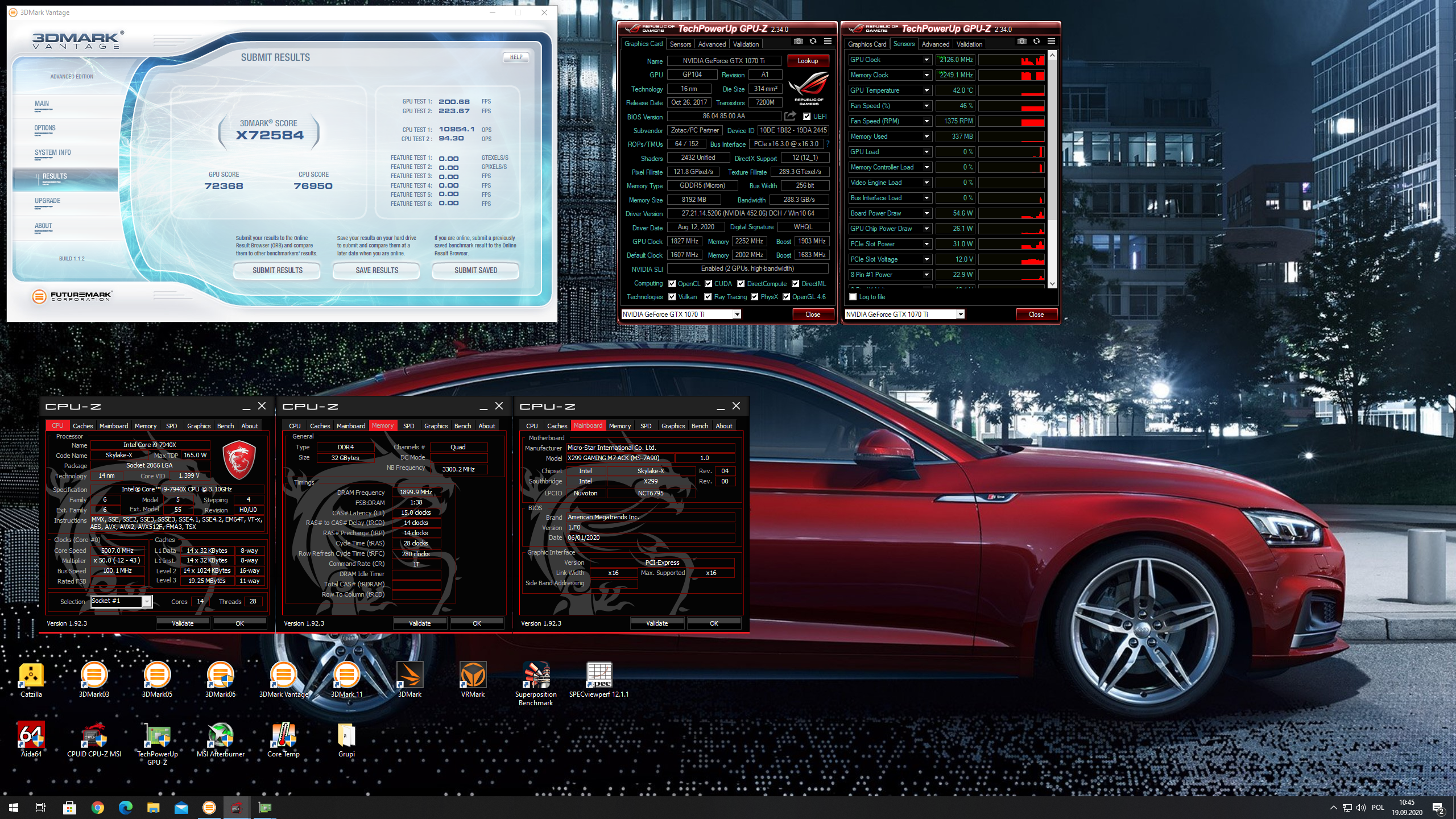Image resolution: width=1456 pixels, height=819 pixels.
Task: Open the 3DMark06 desktop icon
Action: [220, 680]
